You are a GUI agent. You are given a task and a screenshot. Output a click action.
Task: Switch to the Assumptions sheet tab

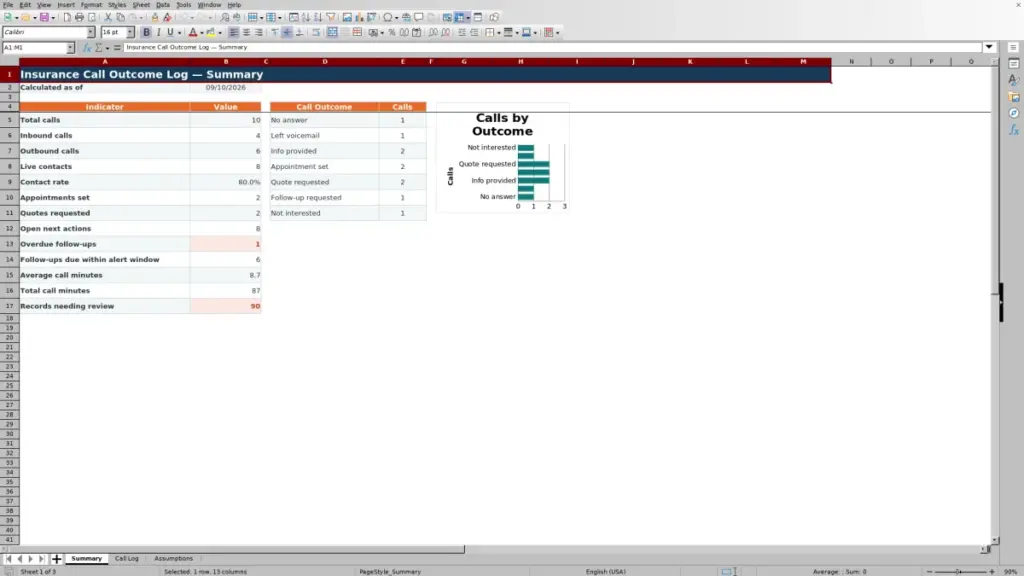point(173,559)
